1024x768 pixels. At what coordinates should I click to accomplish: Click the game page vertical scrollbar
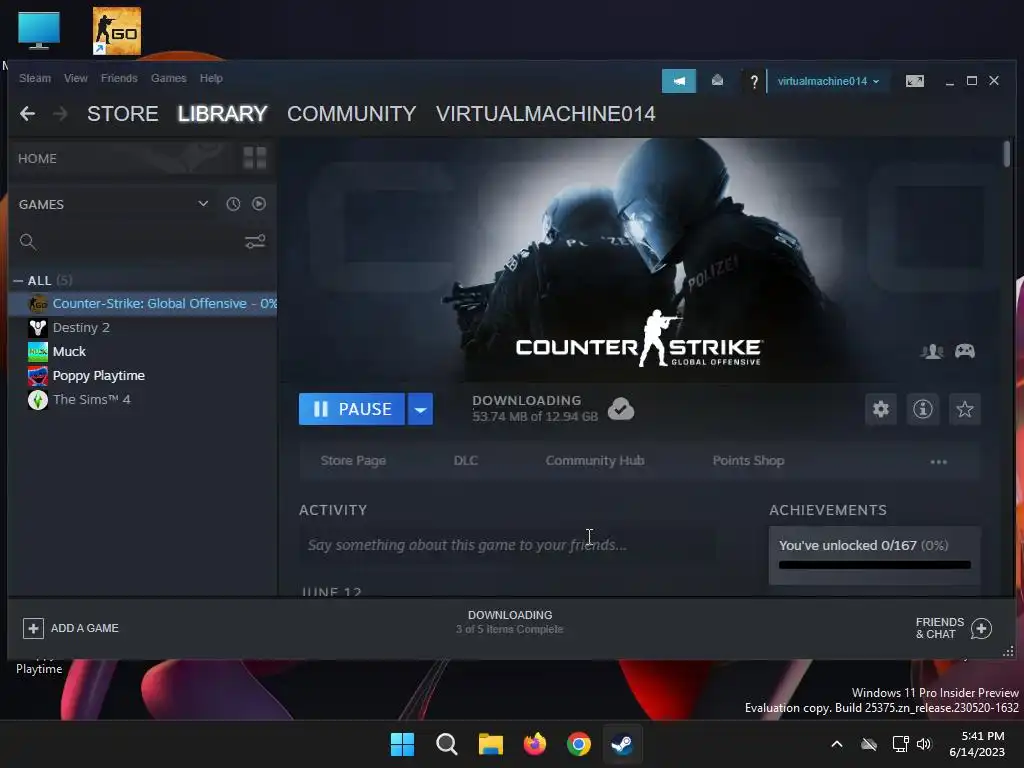1006,154
